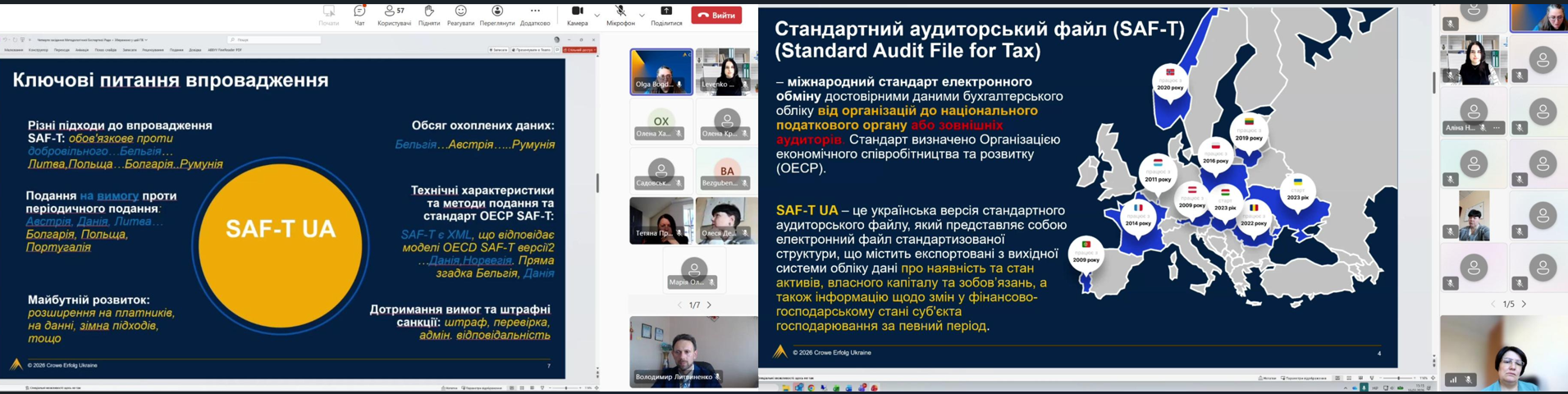Image resolution: width=1568 pixels, height=394 pixels.
Task: Select the BA Bezguben... participant tile
Action: [725, 171]
